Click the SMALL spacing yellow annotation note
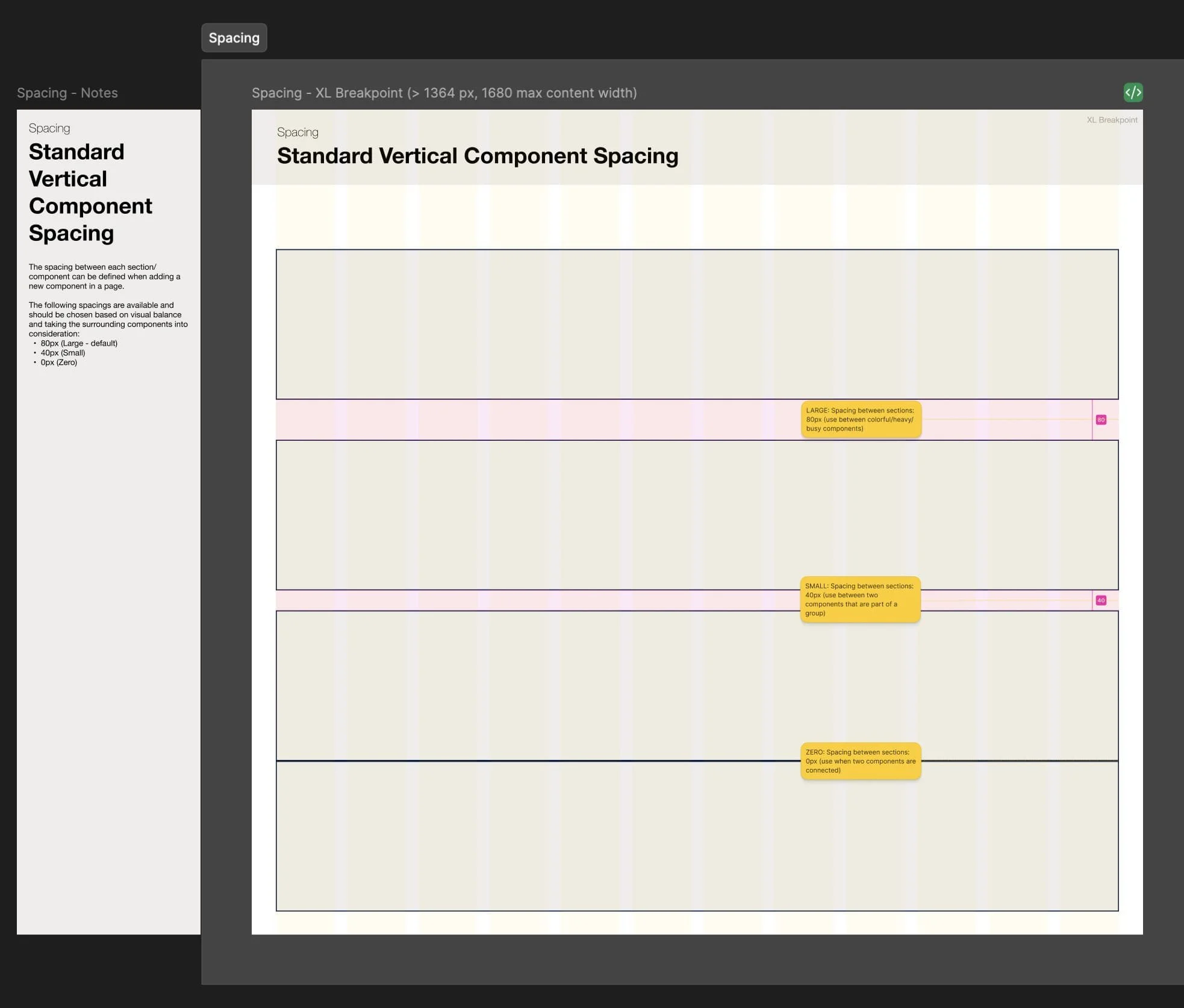 pos(860,599)
